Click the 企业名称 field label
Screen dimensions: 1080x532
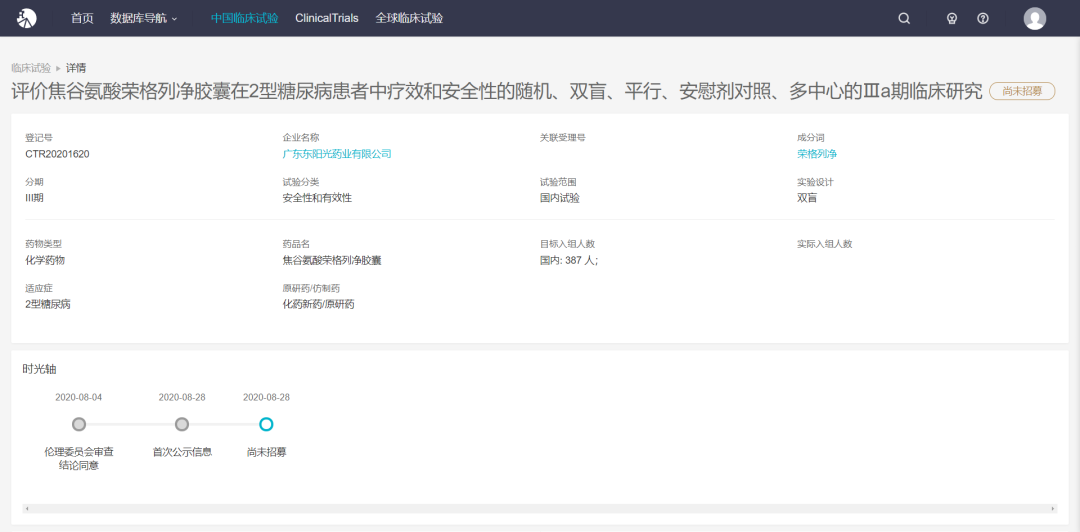[x=301, y=138]
